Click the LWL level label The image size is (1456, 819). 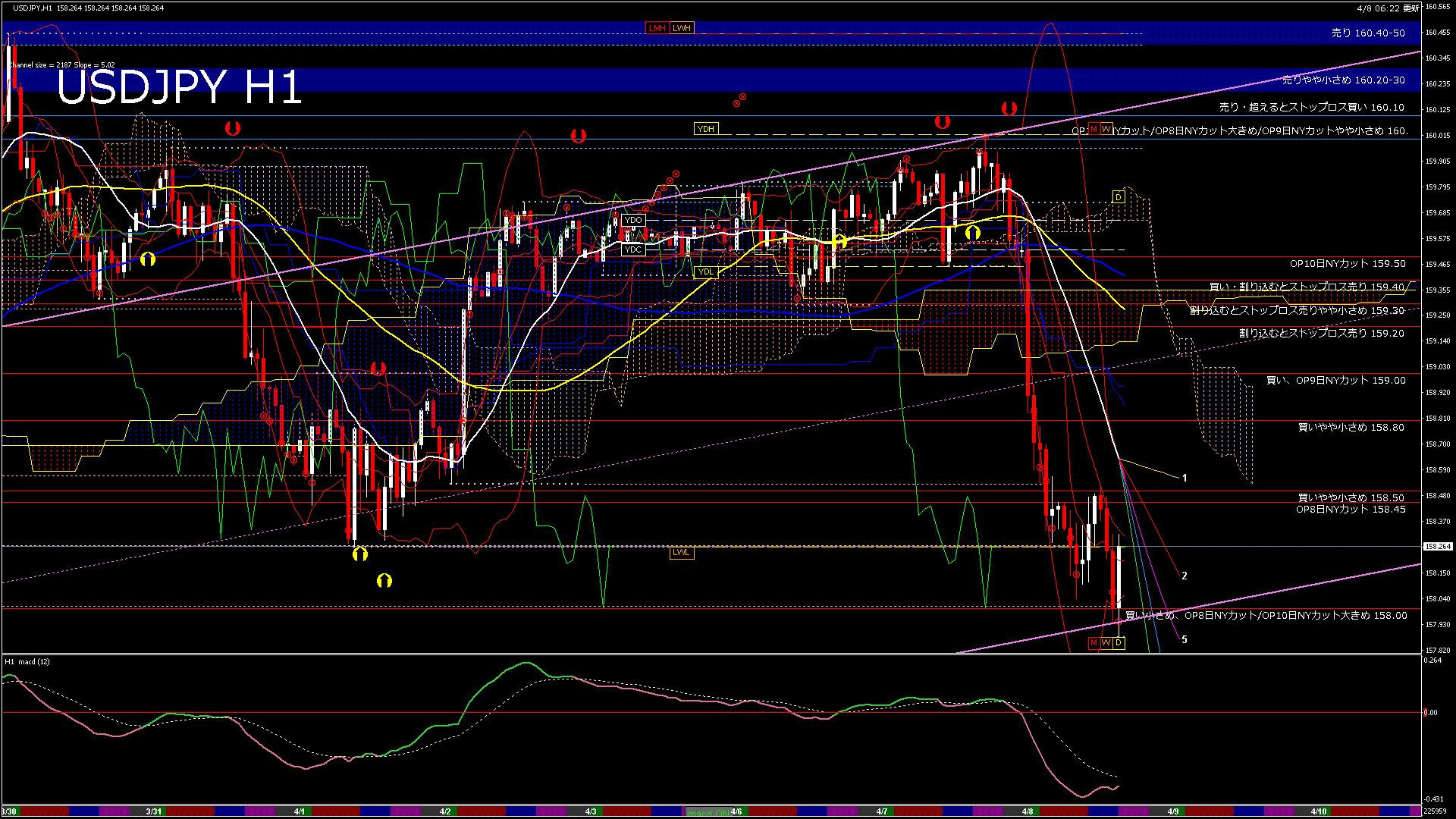681,552
